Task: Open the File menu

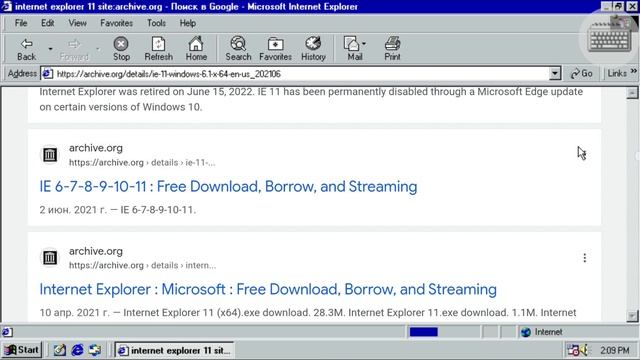Action: (x=21, y=23)
